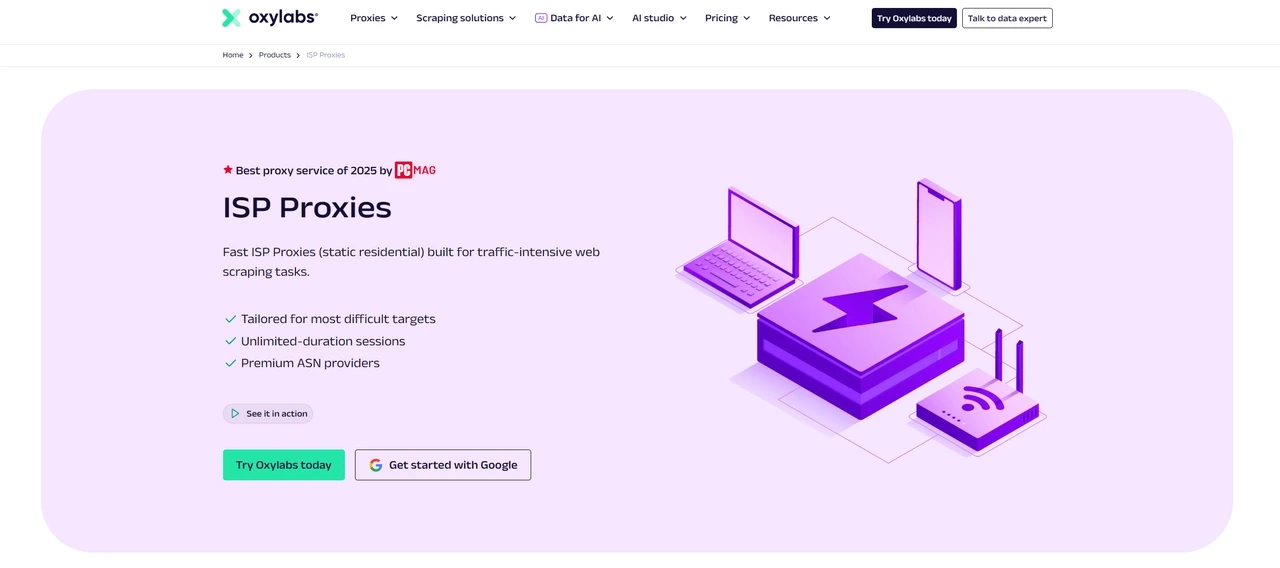This screenshot has height=568, width=1280.
Task: Click the oxylabs wordmark text
Action: (x=283, y=17)
